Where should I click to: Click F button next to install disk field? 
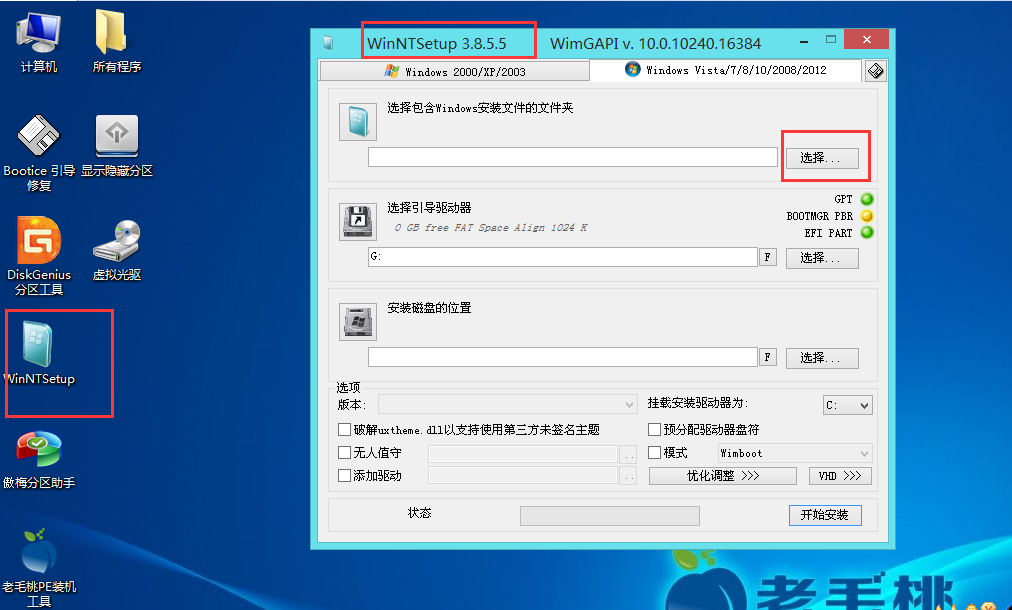coord(767,357)
